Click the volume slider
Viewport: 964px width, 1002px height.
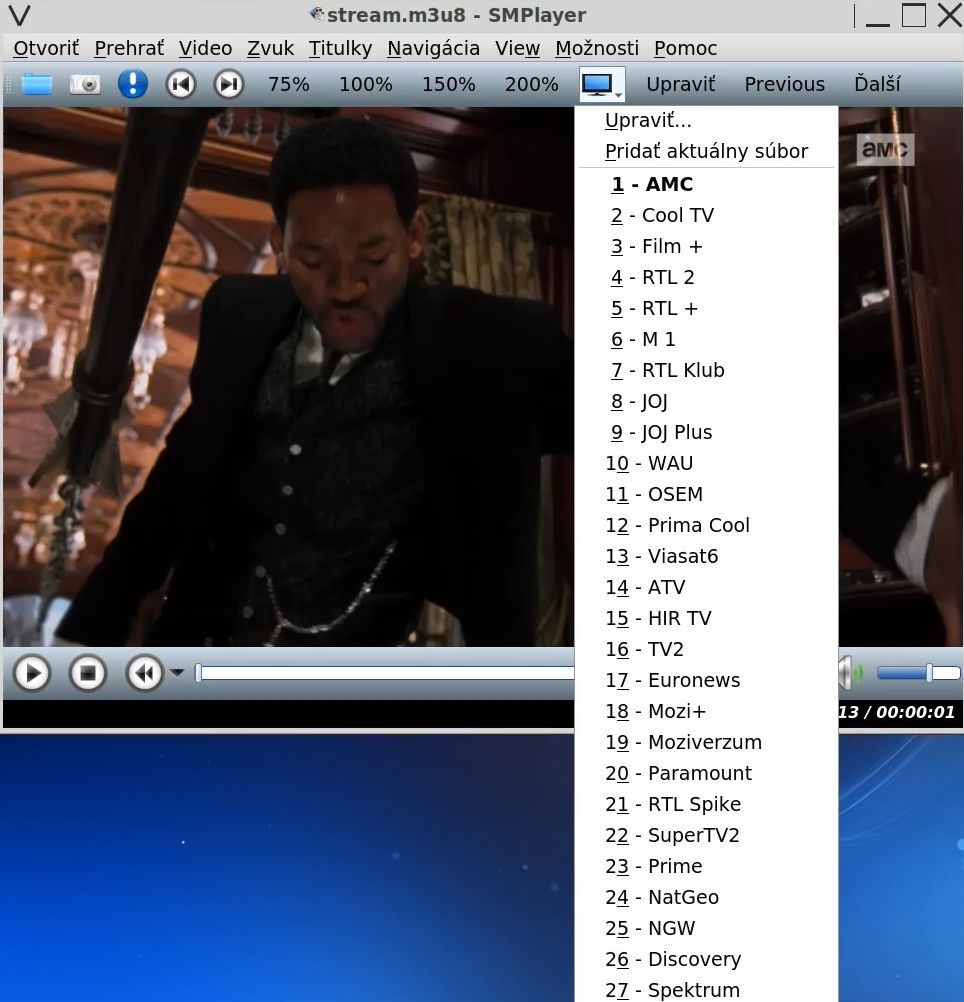pos(917,674)
